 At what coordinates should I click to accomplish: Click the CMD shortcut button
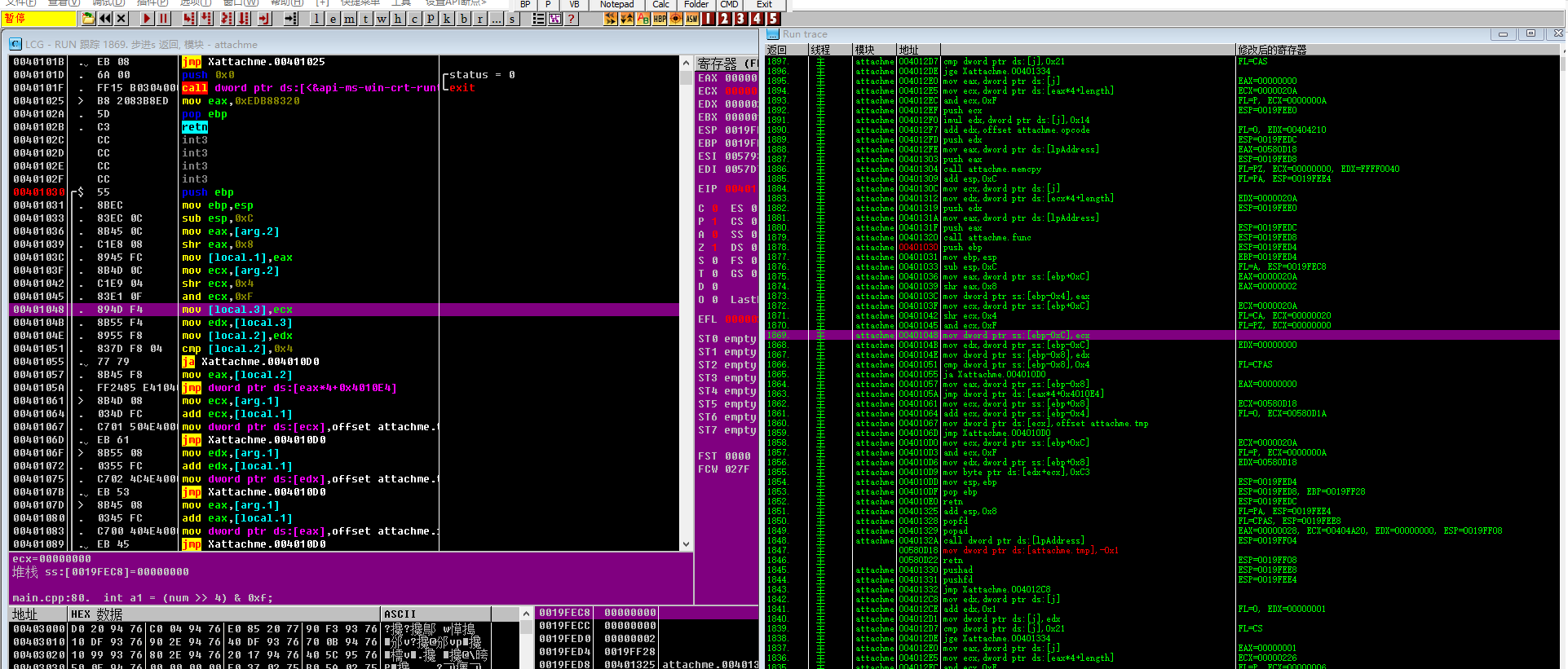(729, 4)
